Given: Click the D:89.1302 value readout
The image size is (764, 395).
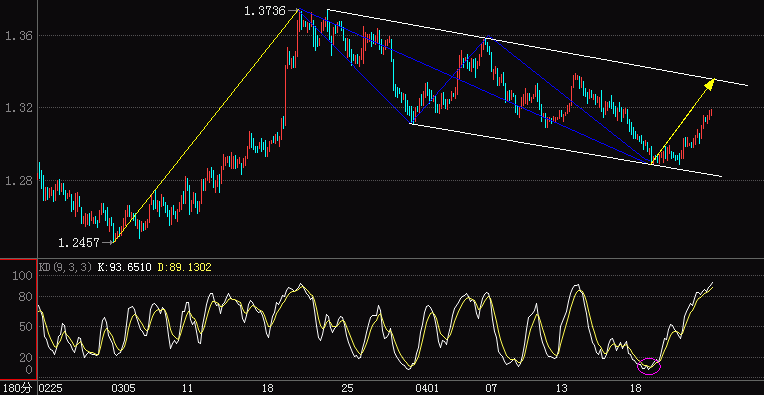Looking at the screenshot, I should pyautogui.click(x=185, y=267).
